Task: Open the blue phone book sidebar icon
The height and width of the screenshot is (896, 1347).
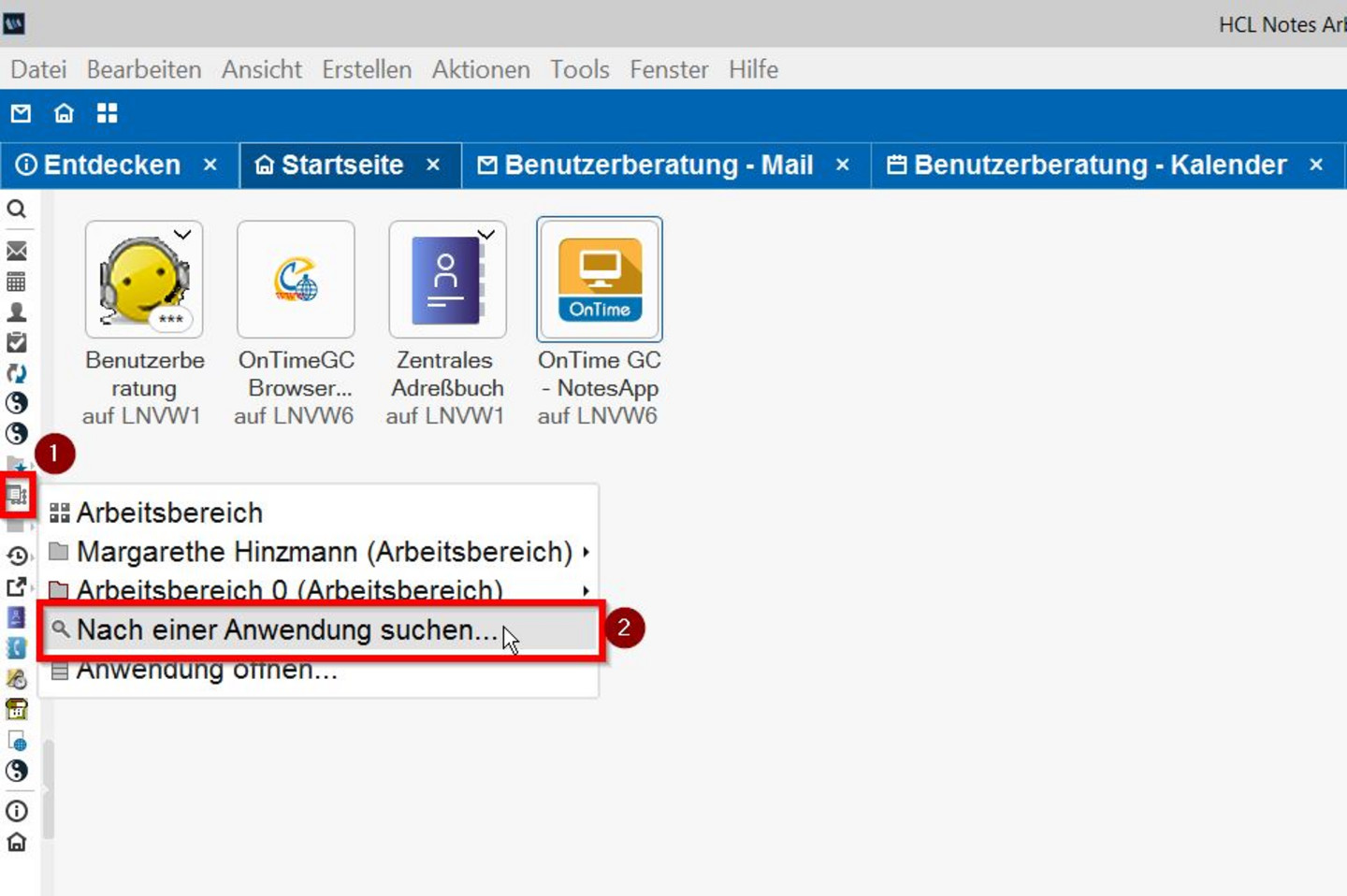Action: [x=16, y=647]
